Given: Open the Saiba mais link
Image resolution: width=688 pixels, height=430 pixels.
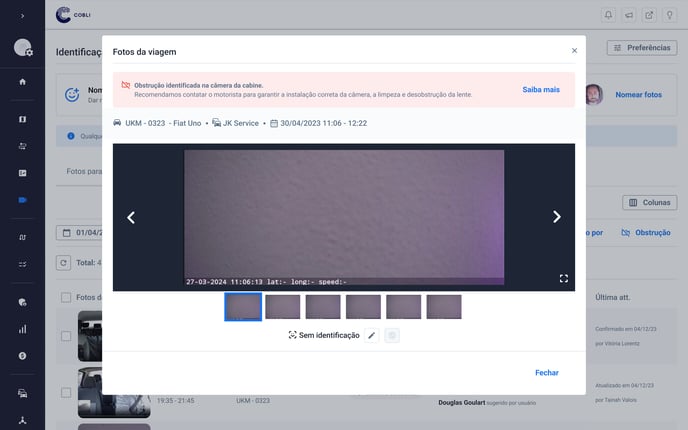Looking at the screenshot, I should tap(541, 90).
